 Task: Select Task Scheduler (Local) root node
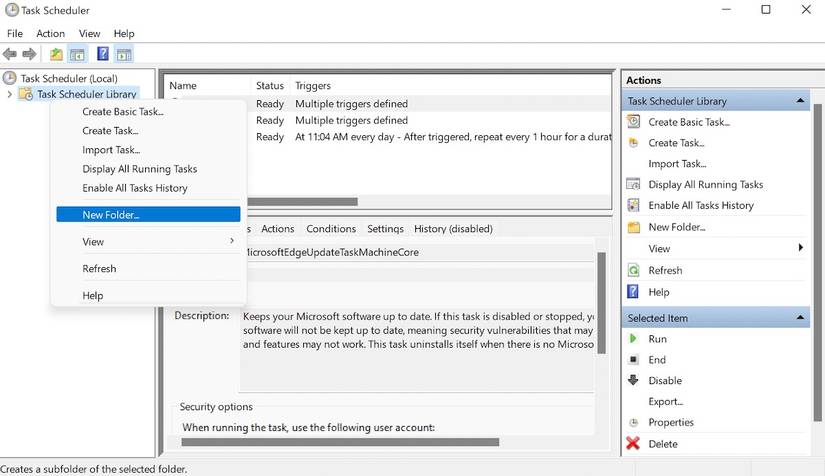(x=69, y=78)
